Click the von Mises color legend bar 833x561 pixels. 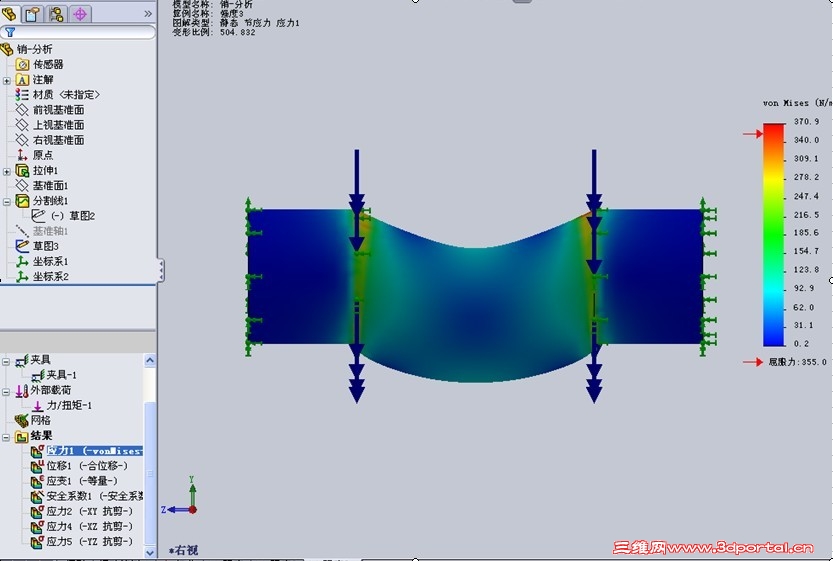coord(774,235)
